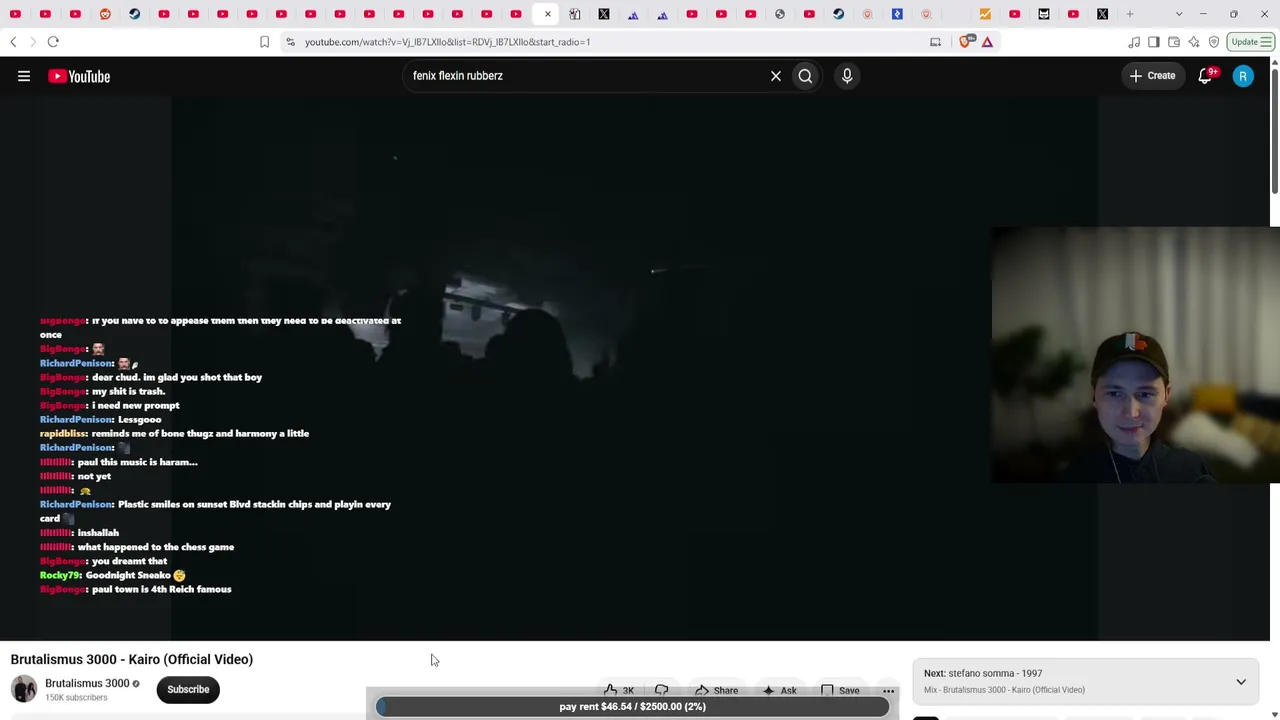Image resolution: width=1280 pixels, height=720 pixels.
Task: Click chat line "paul this music is haram..."
Action: tap(137, 462)
